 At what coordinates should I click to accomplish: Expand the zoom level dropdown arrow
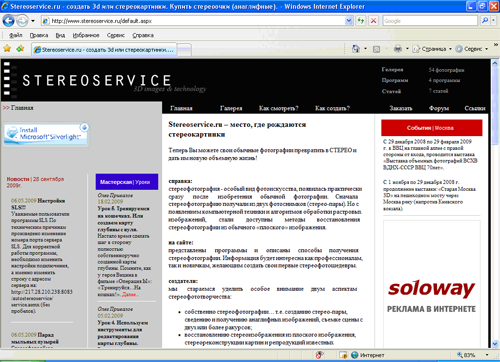click(x=487, y=355)
